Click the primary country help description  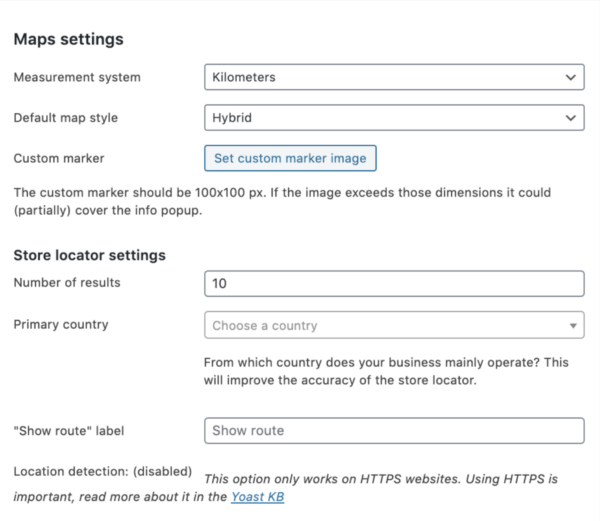tap(386, 371)
